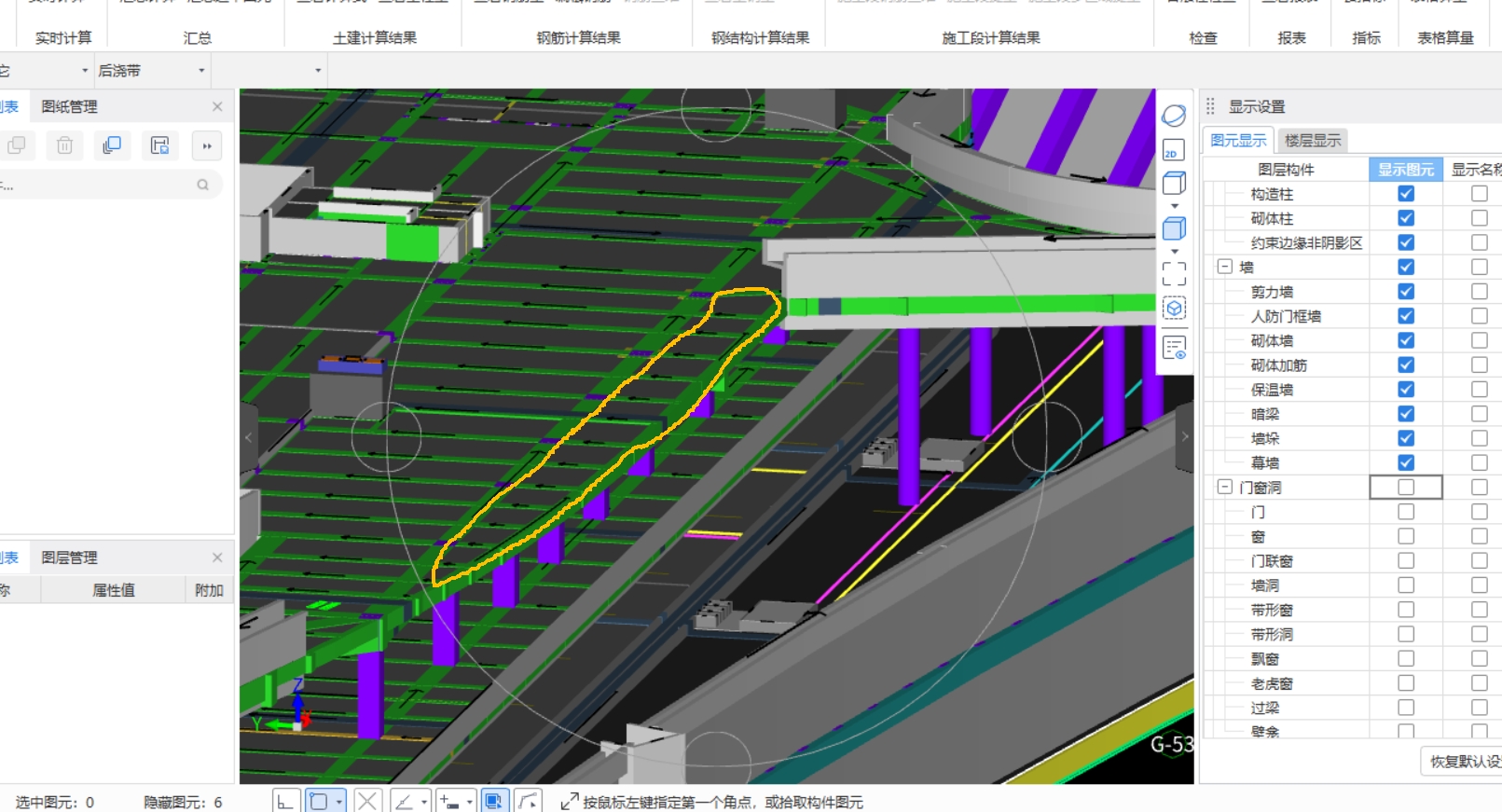Click the offset point icon in status bar
Image resolution: width=1502 pixels, height=812 pixels.
tap(449, 801)
